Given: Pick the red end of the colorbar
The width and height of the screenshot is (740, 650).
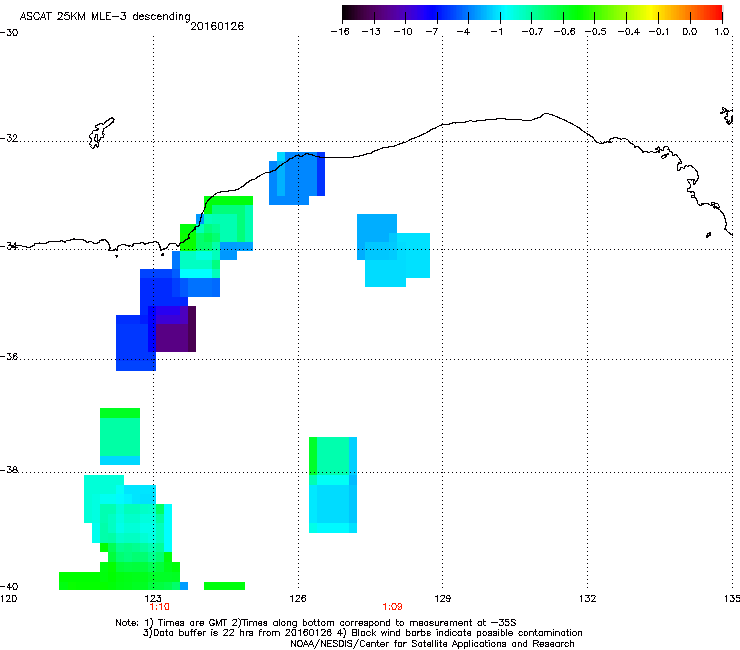Looking at the screenshot, I should point(716,13).
